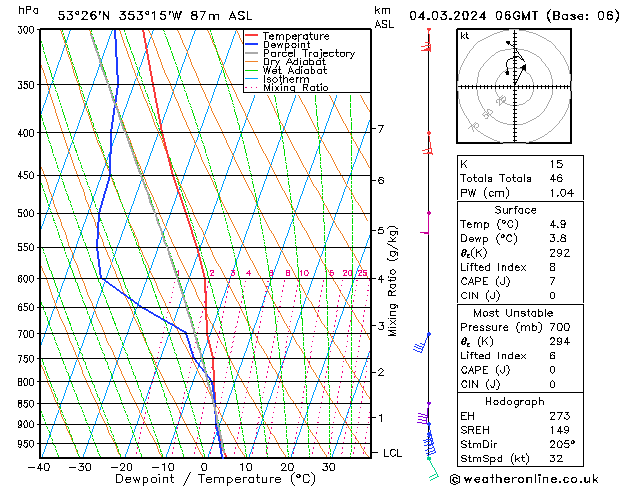
Task: Click the 850 hPa pressure label
Action: 28,404
